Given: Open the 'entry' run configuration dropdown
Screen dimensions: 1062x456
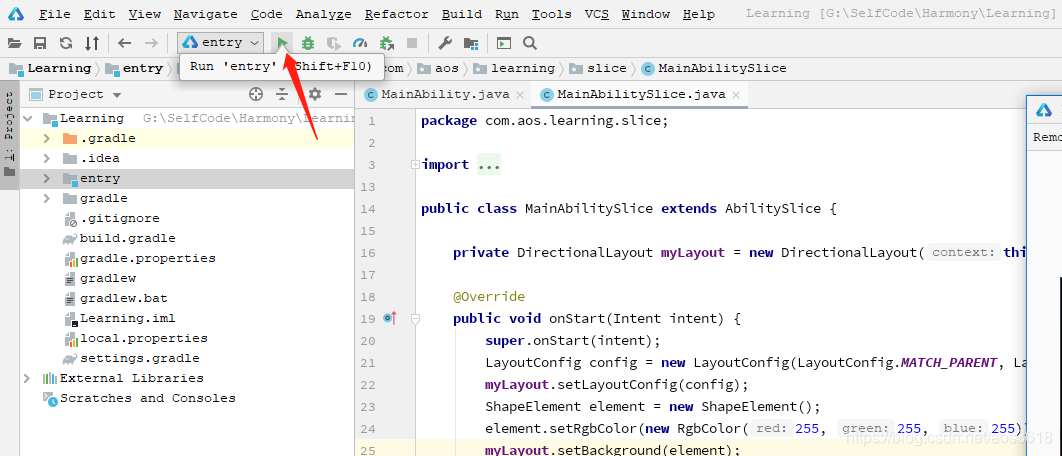Looking at the screenshot, I should (221, 43).
